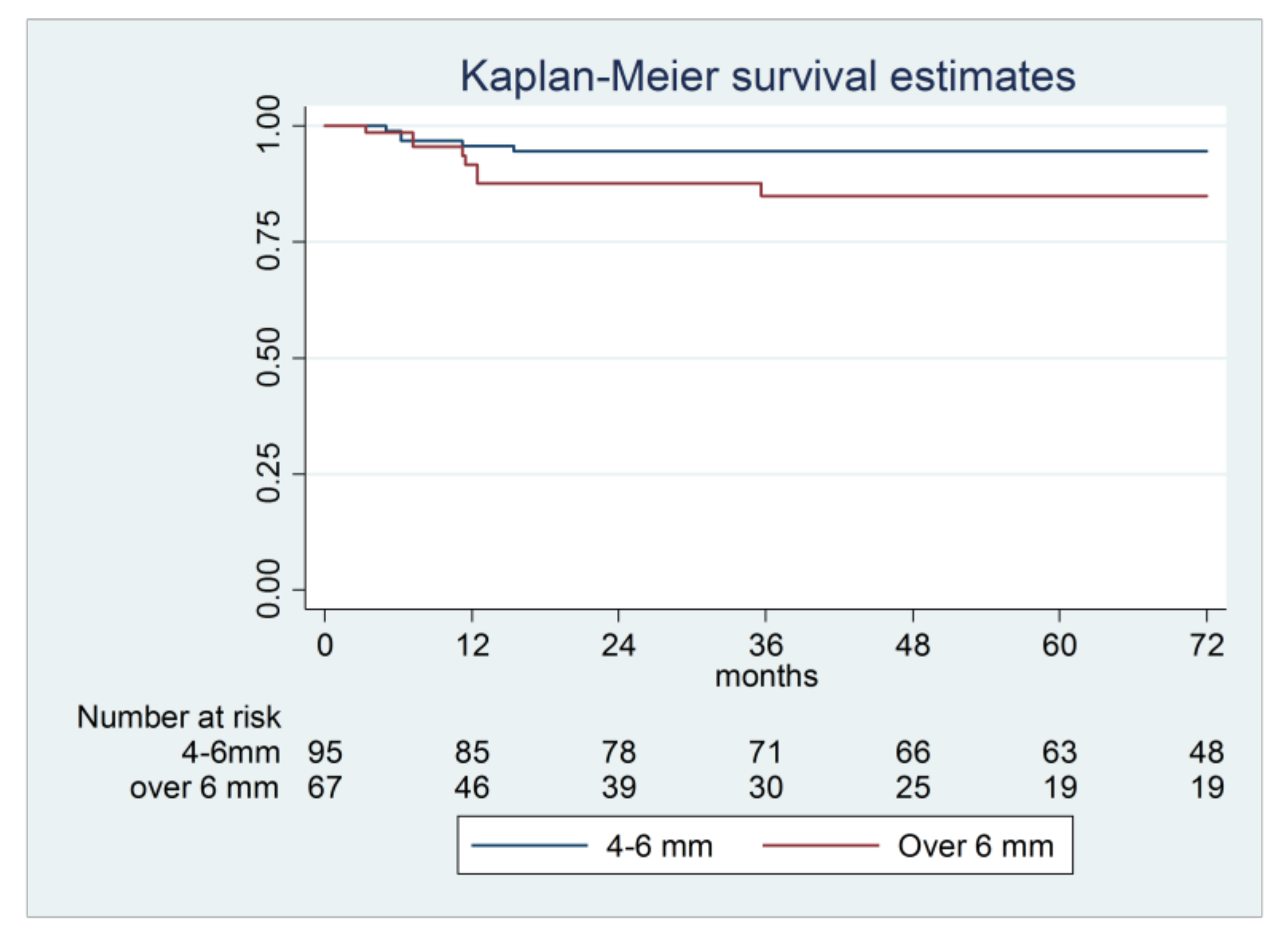Click the at-risk value 30
Image resolution: width=1288 pixels, height=937 pixels.
[766, 788]
